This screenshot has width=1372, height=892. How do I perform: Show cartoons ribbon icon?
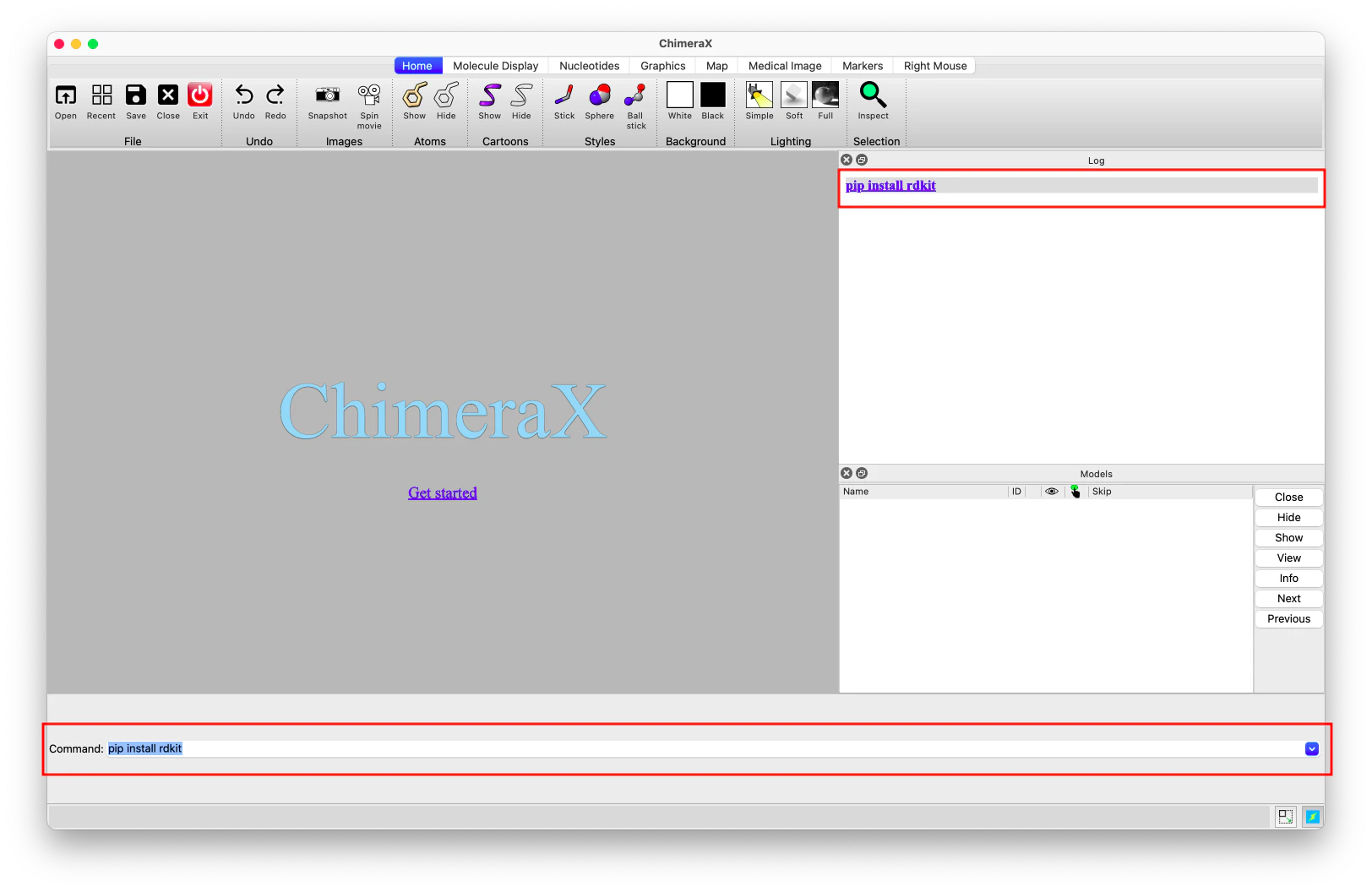490,95
